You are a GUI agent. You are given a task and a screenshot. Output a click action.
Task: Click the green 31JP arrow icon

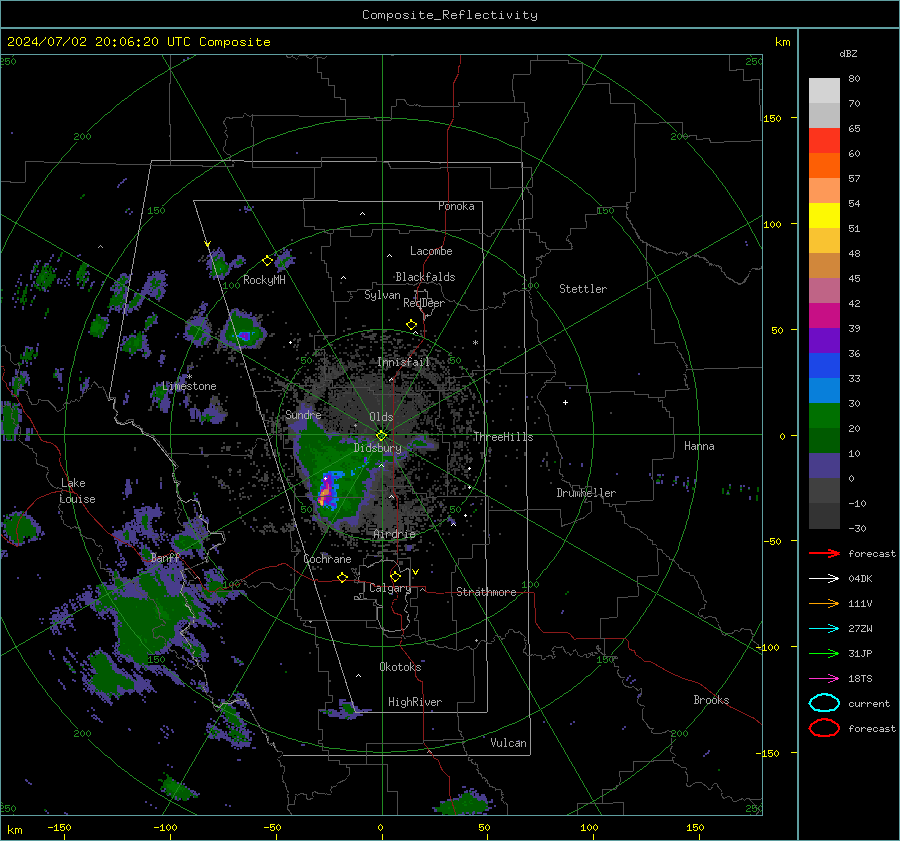tap(824, 653)
